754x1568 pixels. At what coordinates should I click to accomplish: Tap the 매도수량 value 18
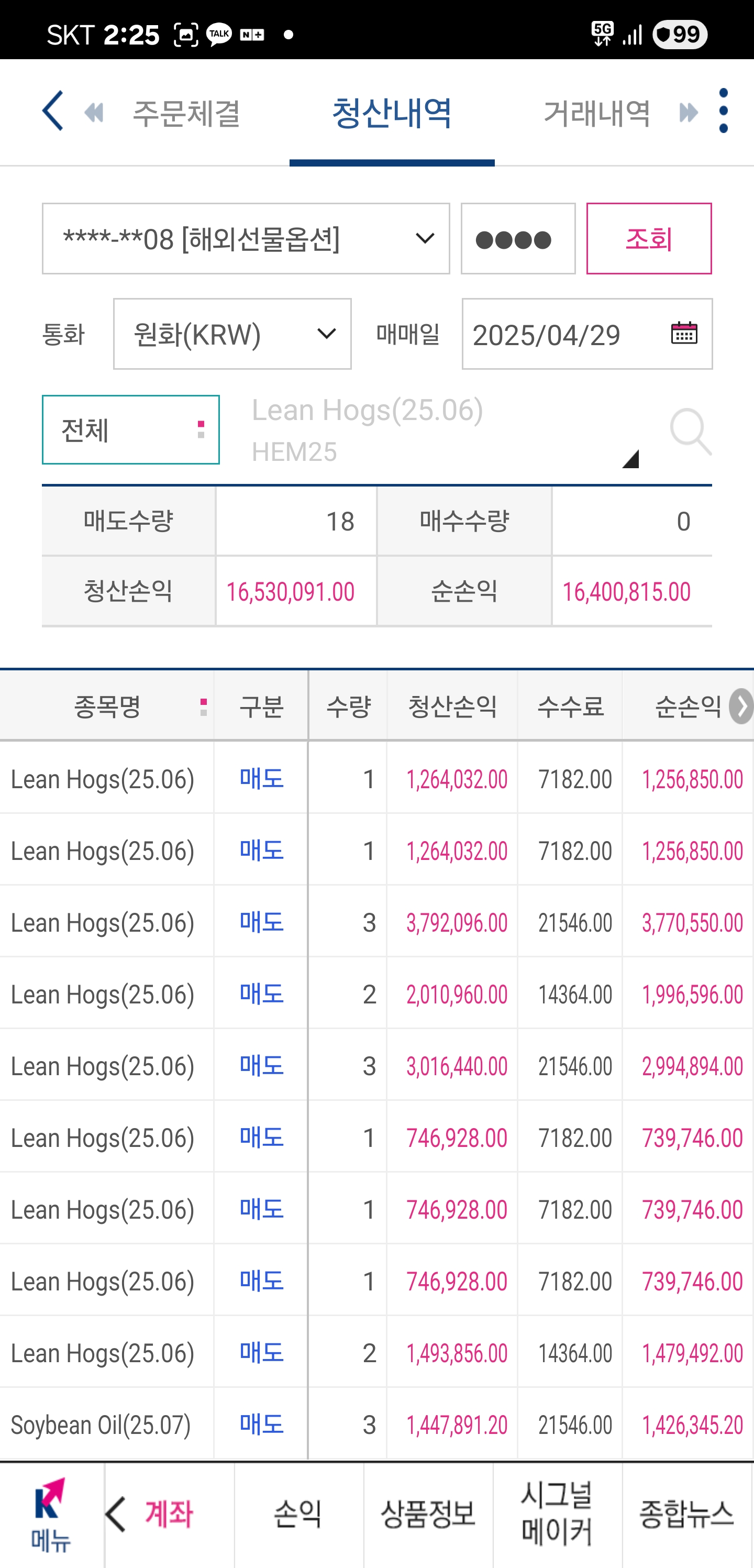click(340, 521)
